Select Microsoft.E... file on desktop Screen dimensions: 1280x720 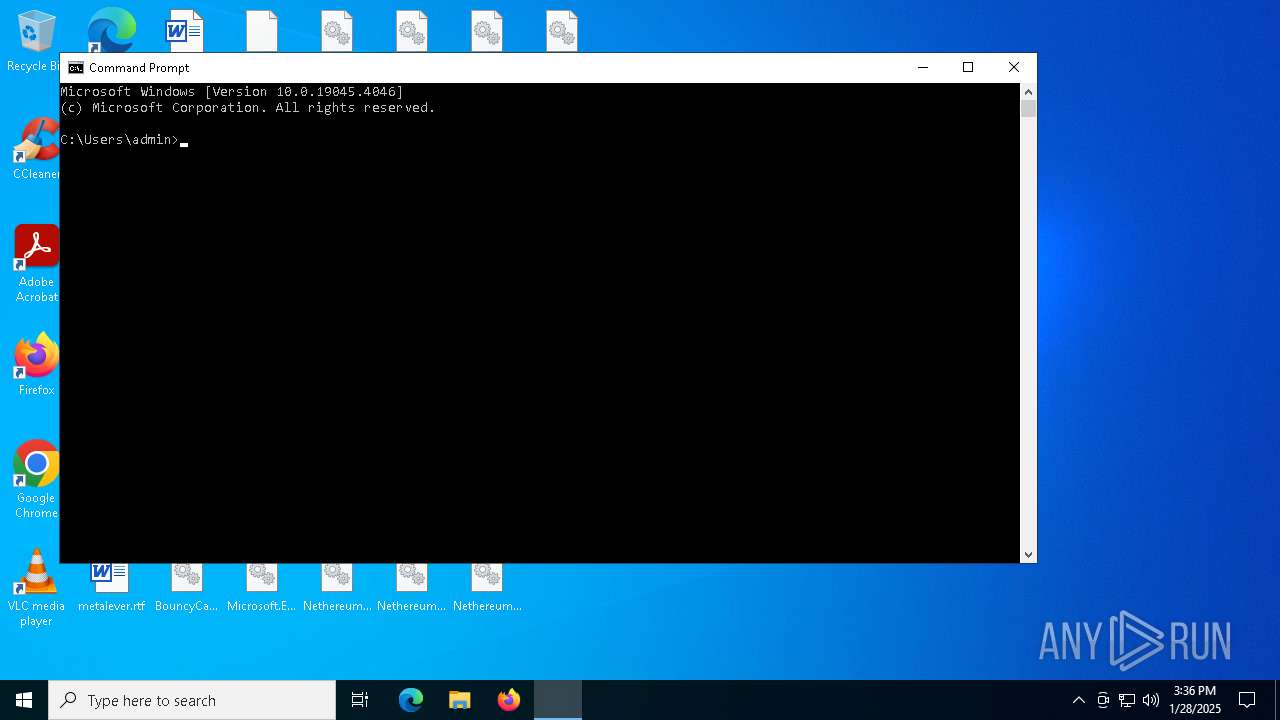[x=261, y=587]
